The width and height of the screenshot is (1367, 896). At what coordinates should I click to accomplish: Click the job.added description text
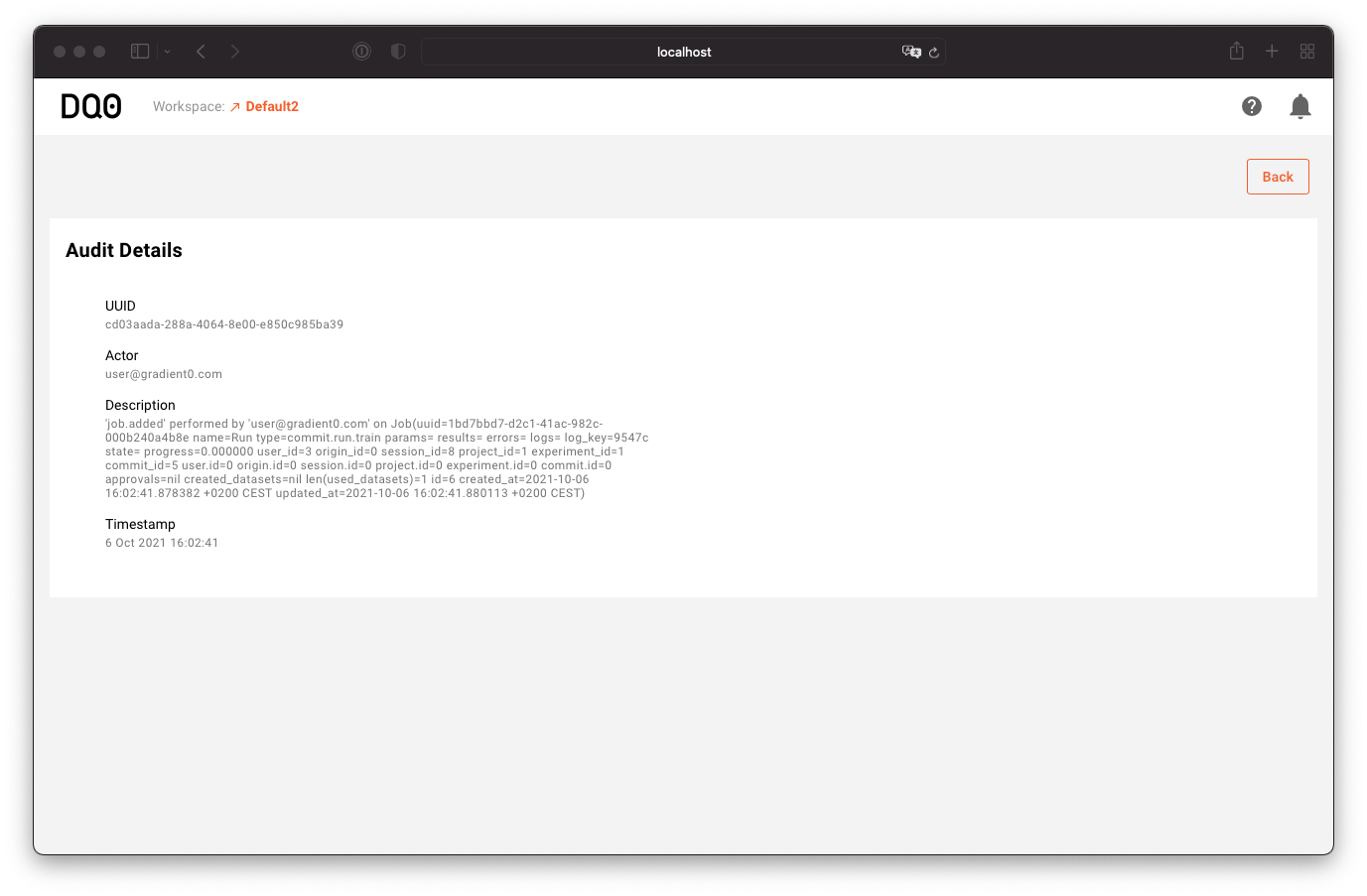click(377, 458)
